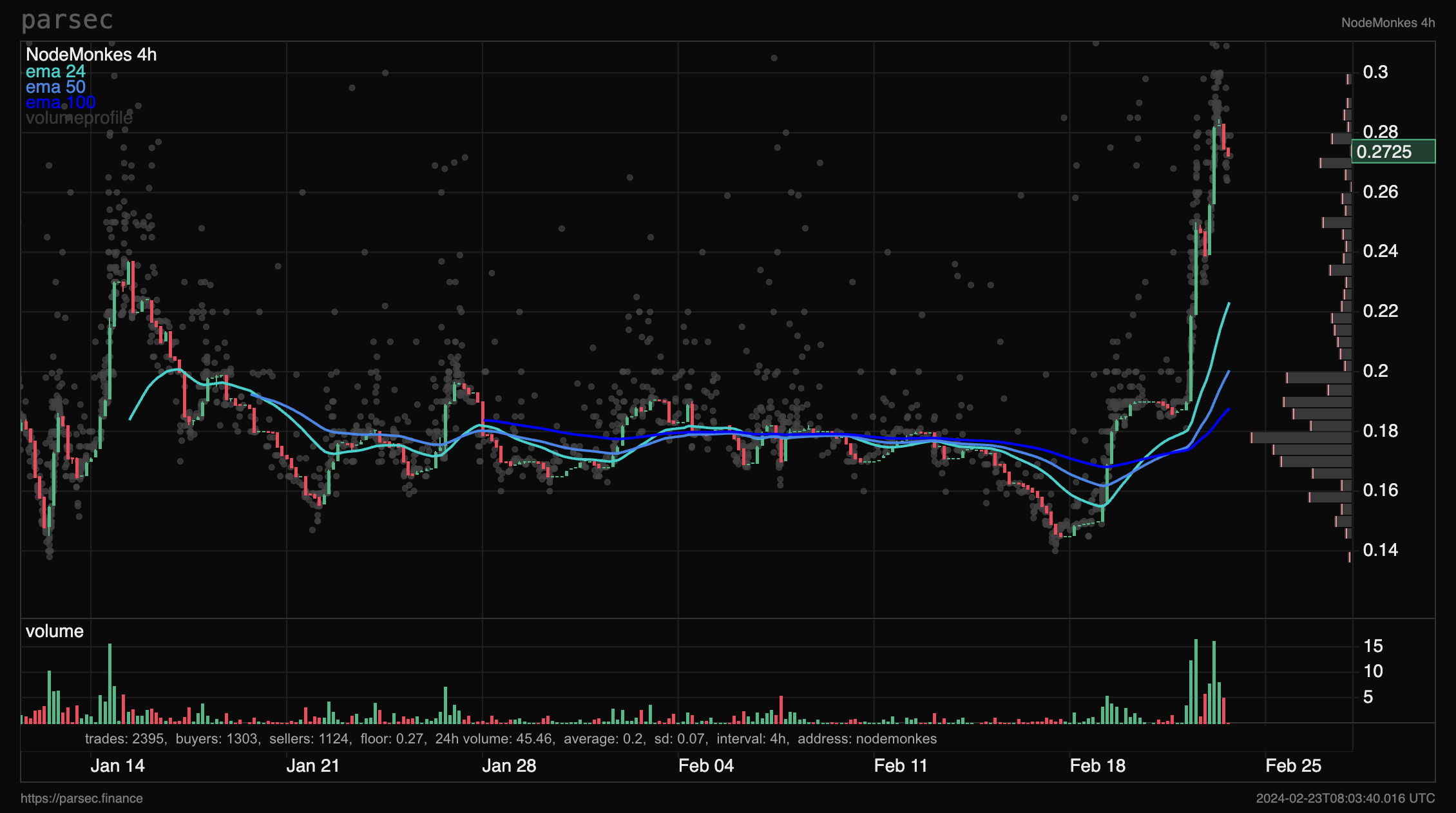
Task: Click the Feb 04 date label
Action: 705,766
